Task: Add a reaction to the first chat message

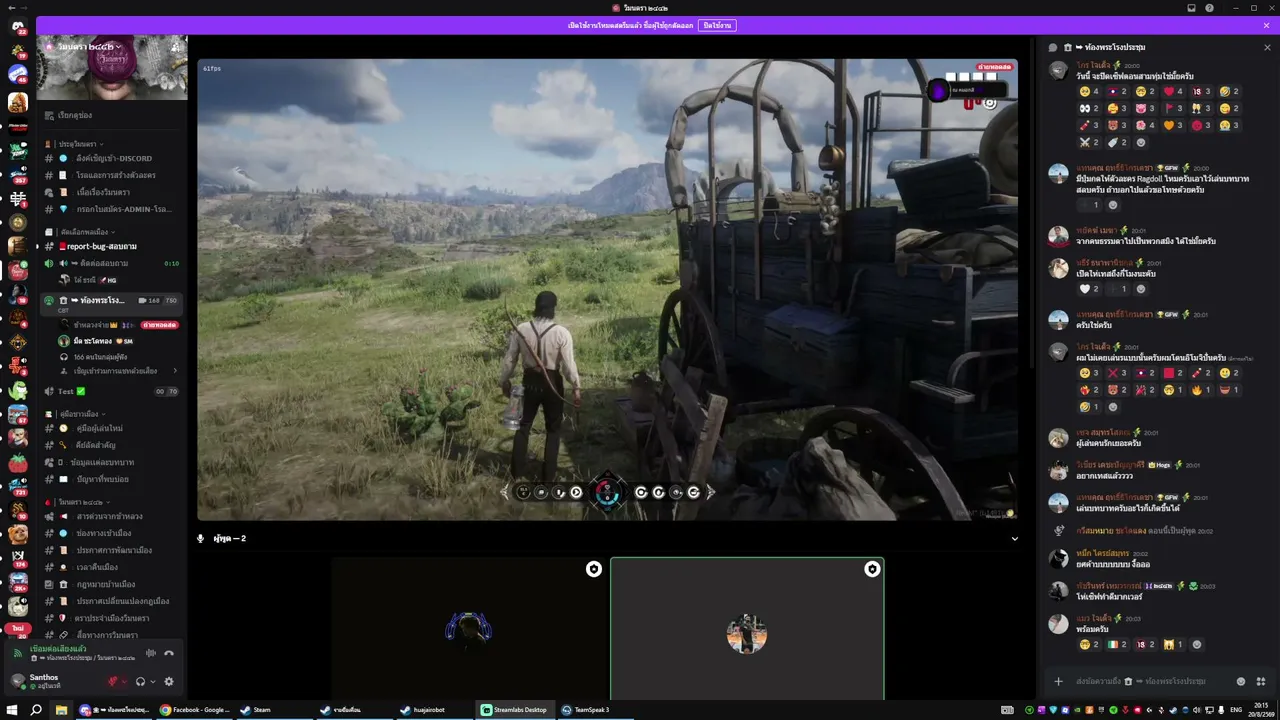Action: pos(1141,142)
